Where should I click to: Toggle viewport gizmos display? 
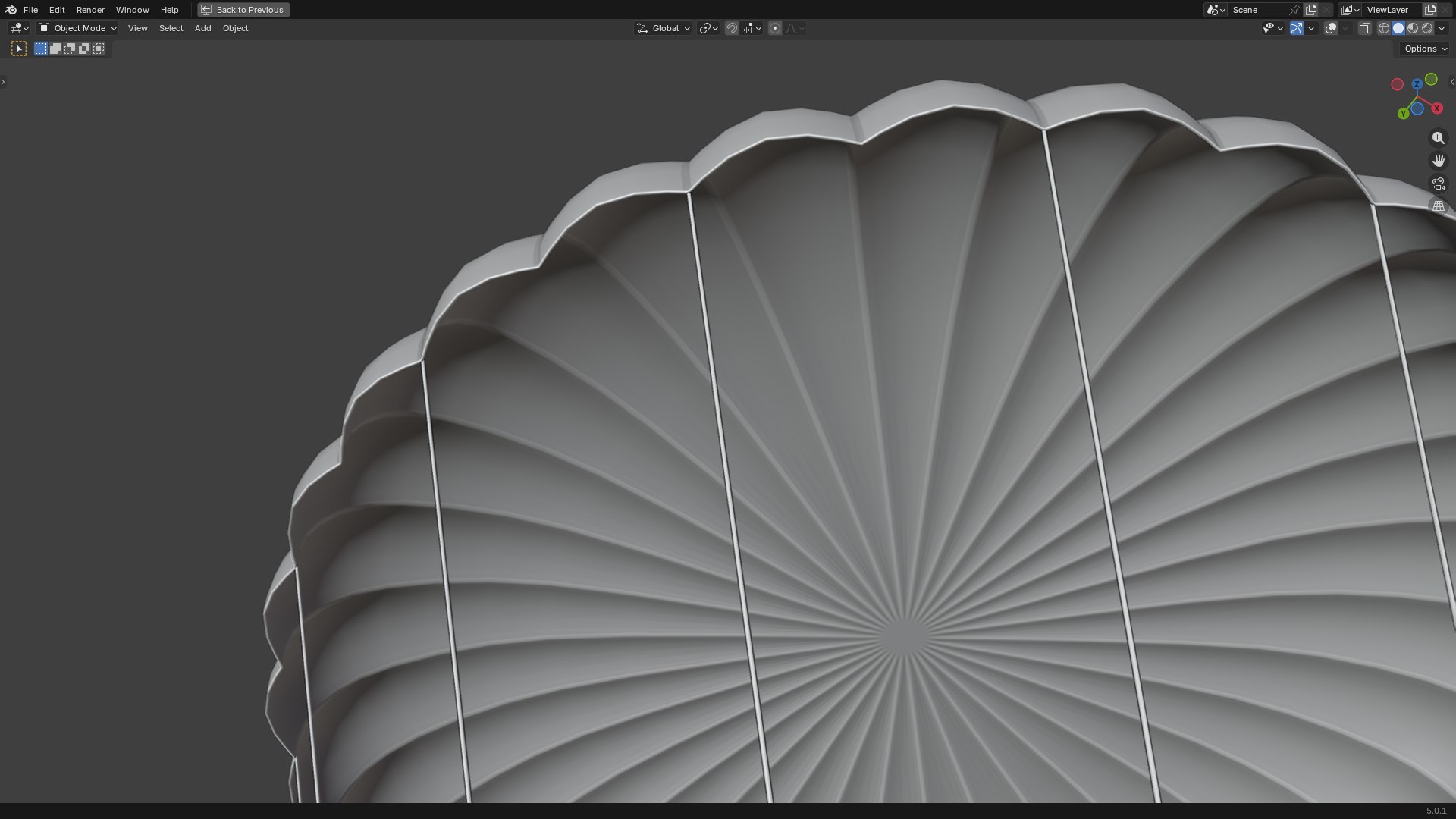click(x=1297, y=28)
